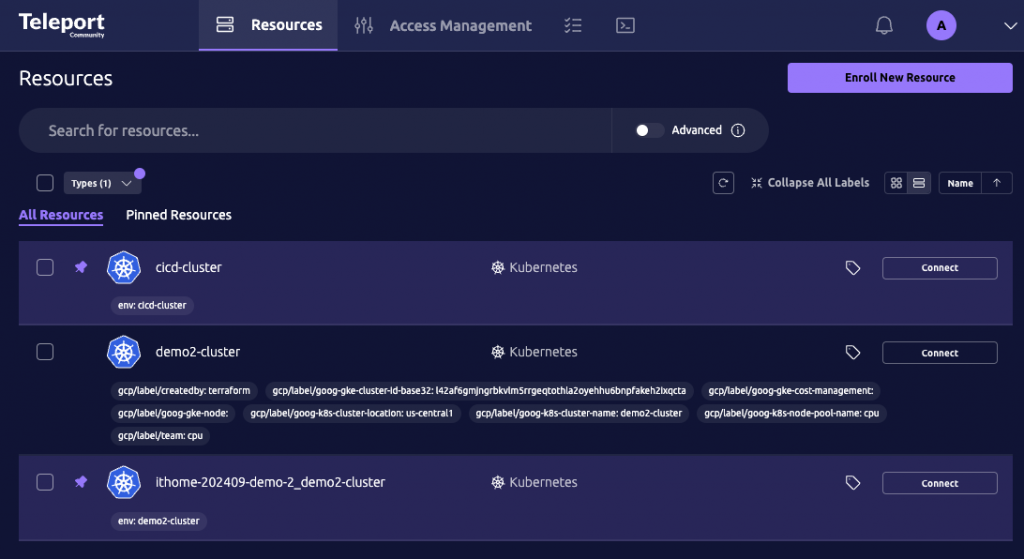
Task: Open the Types (1) filter dropdown
Action: (x=103, y=183)
